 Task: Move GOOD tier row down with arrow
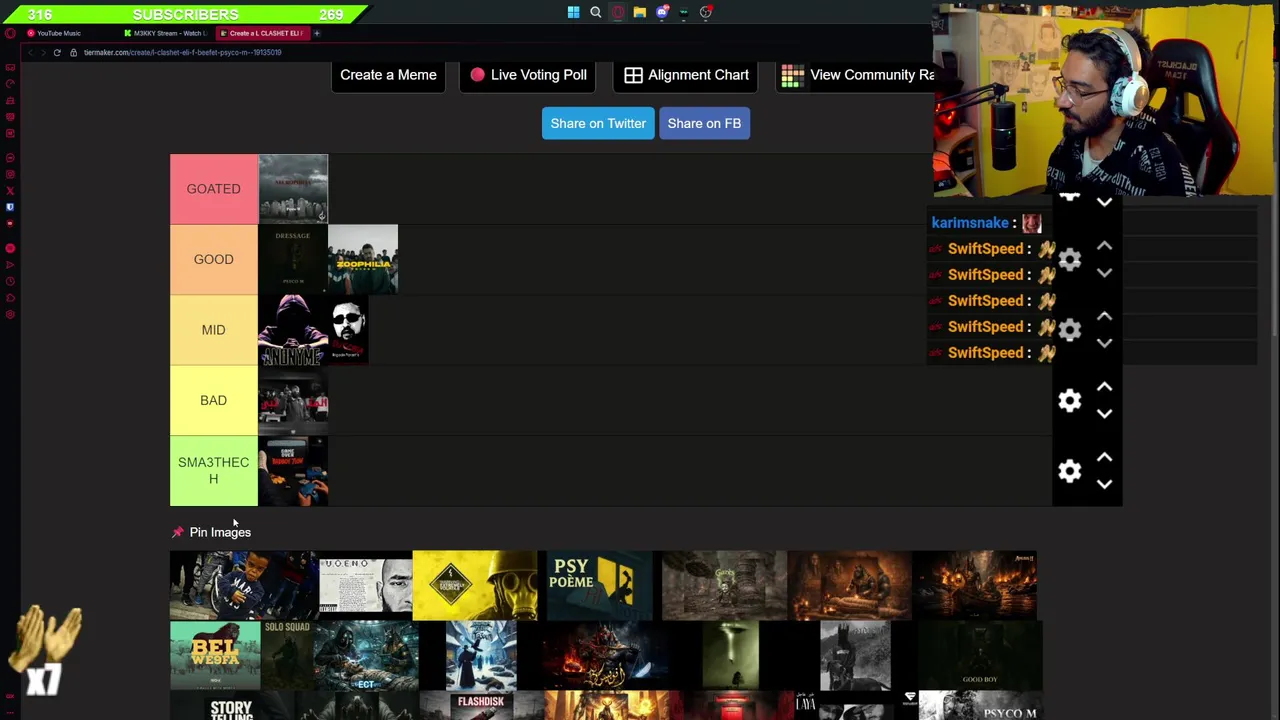[1104, 273]
